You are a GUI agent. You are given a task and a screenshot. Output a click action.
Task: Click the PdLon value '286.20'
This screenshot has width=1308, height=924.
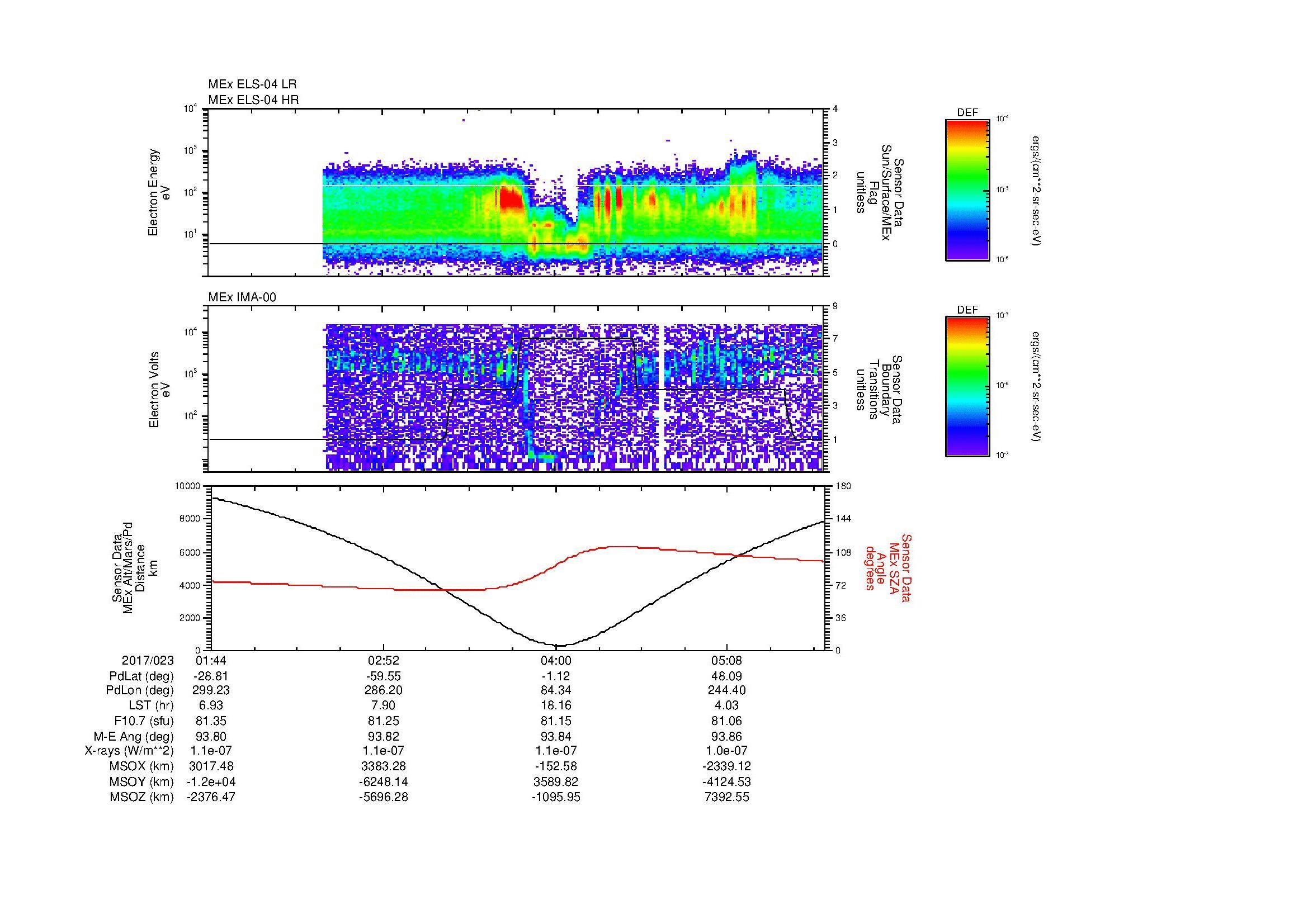pos(384,690)
